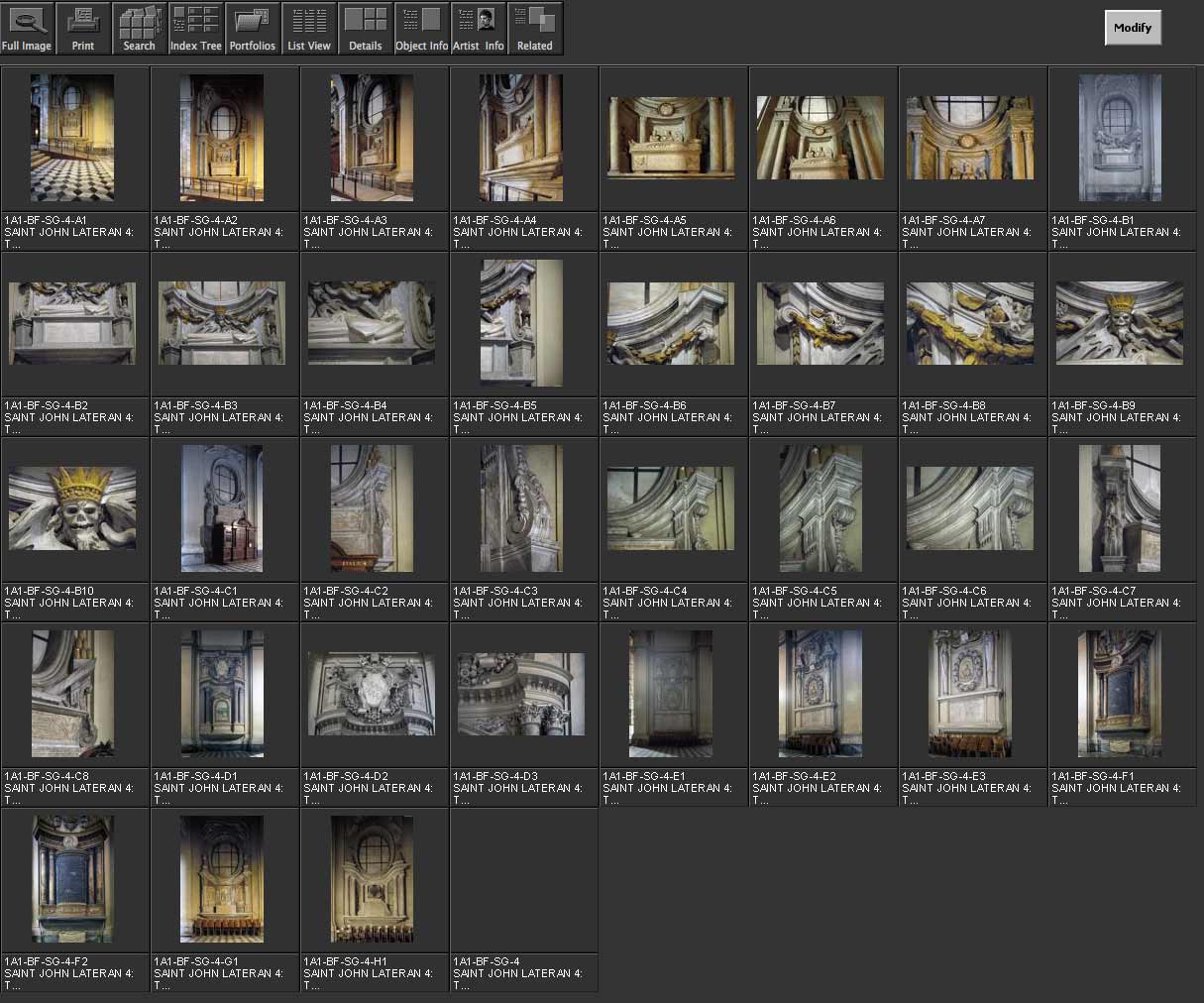Select thumbnail 1A1-BF-SG-4-A4
This screenshot has width=1204, height=1003.
pyautogui.click(x=521, y=138)
